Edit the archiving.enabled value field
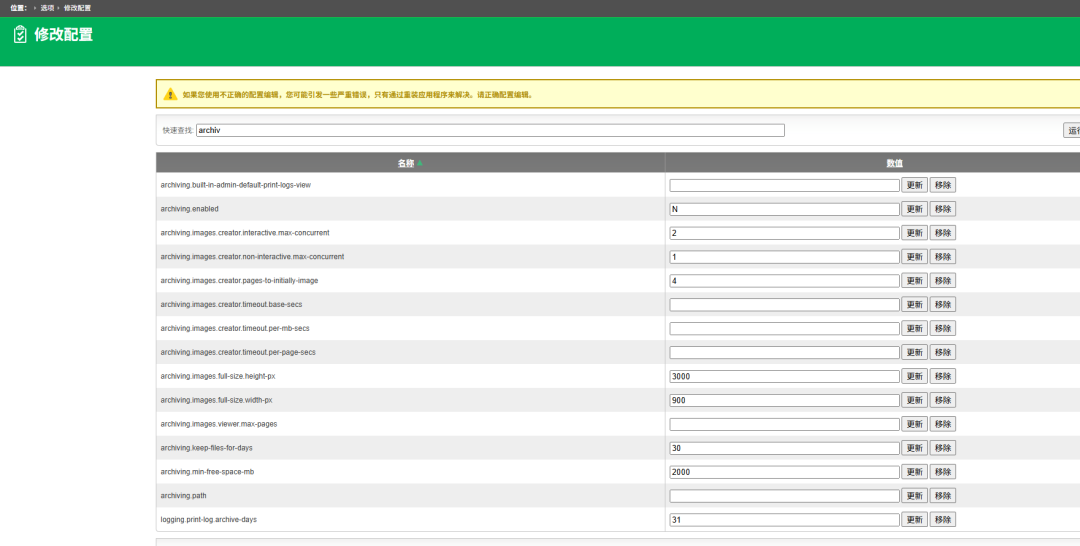1080x546 pixels. tap(784, 209)
